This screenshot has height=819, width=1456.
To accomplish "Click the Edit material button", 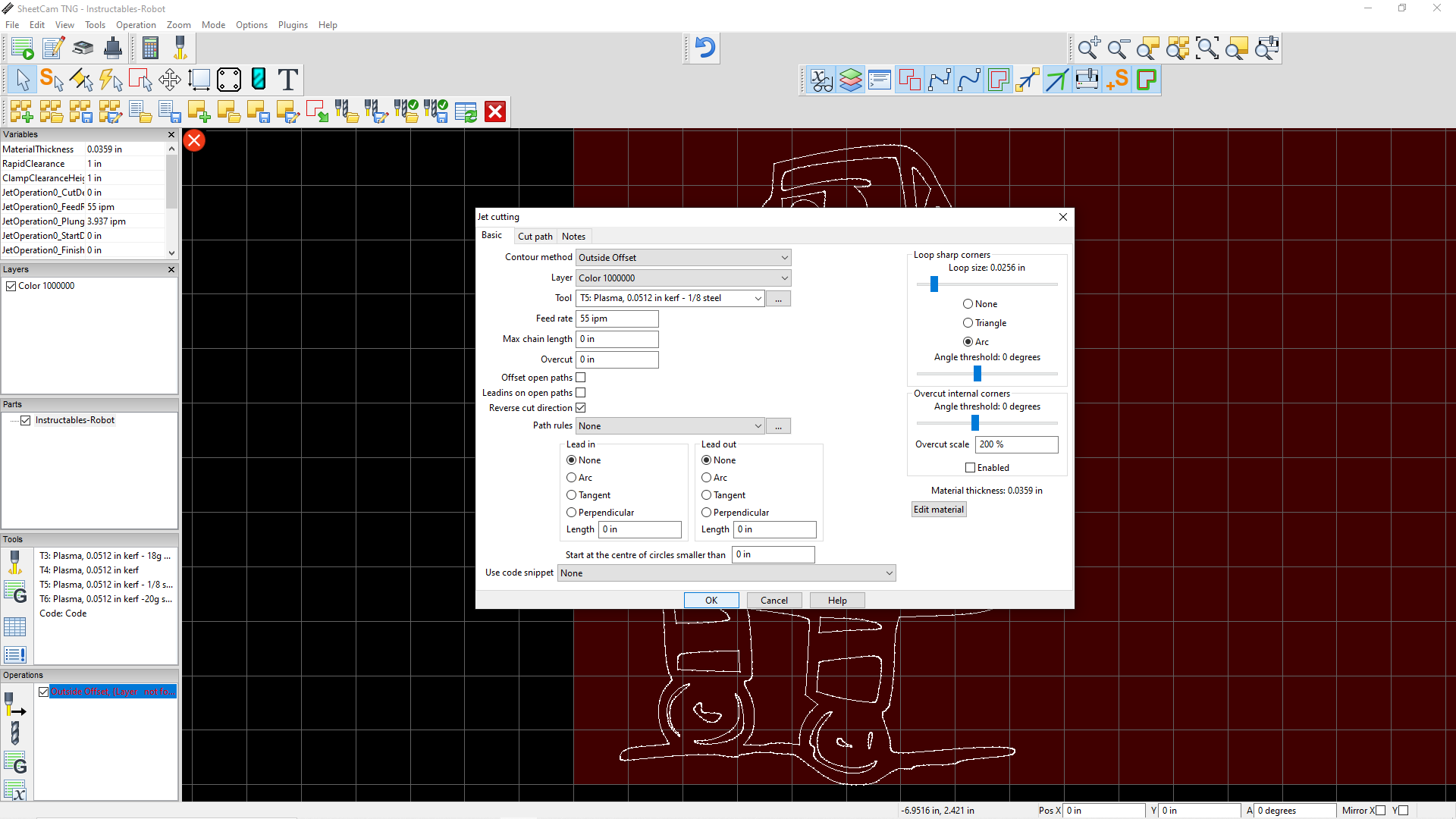I will pyautogui.click(x=938, y=509).
